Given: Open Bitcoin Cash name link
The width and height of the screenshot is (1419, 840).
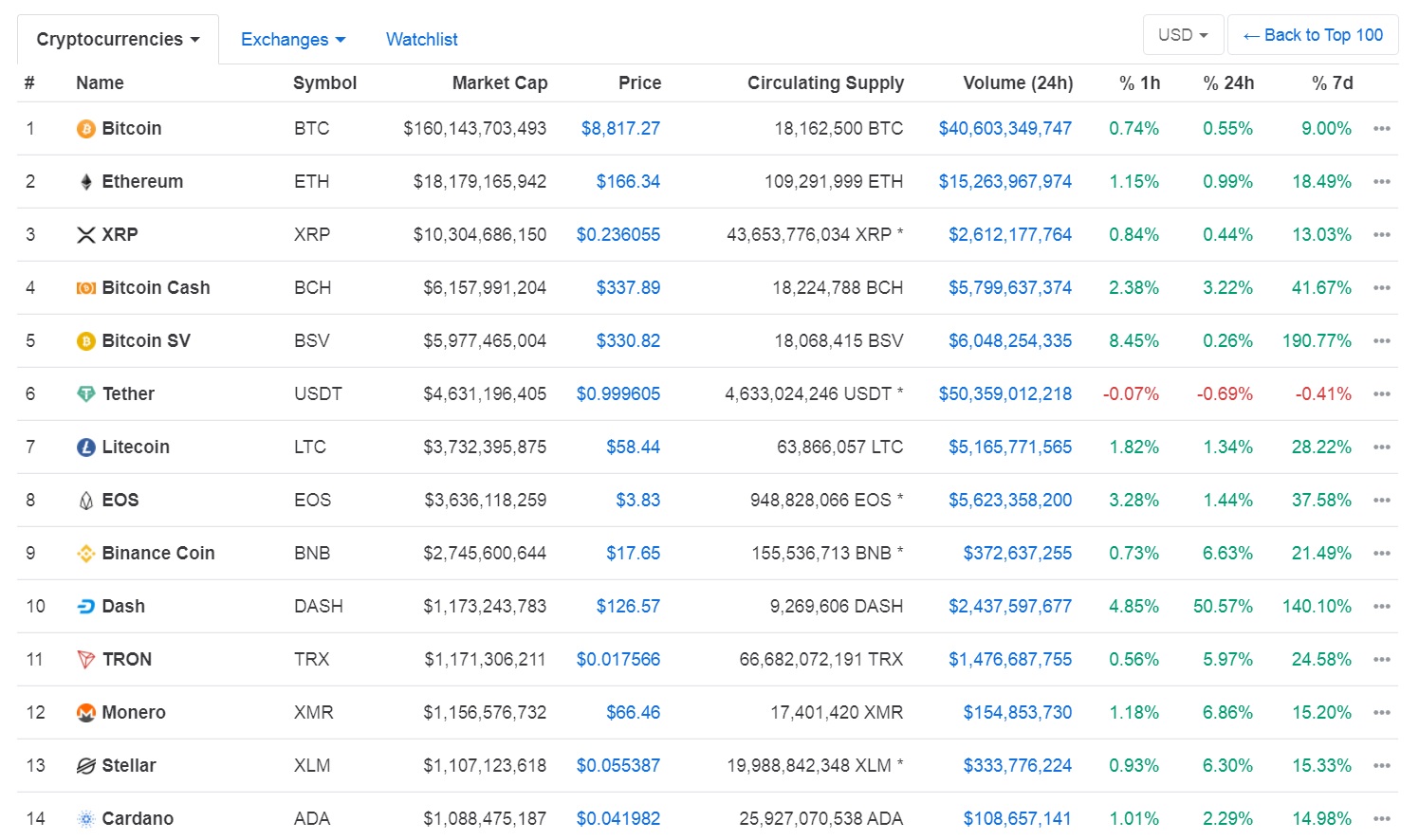Looking at the screenshot, I should pos(156,288).
